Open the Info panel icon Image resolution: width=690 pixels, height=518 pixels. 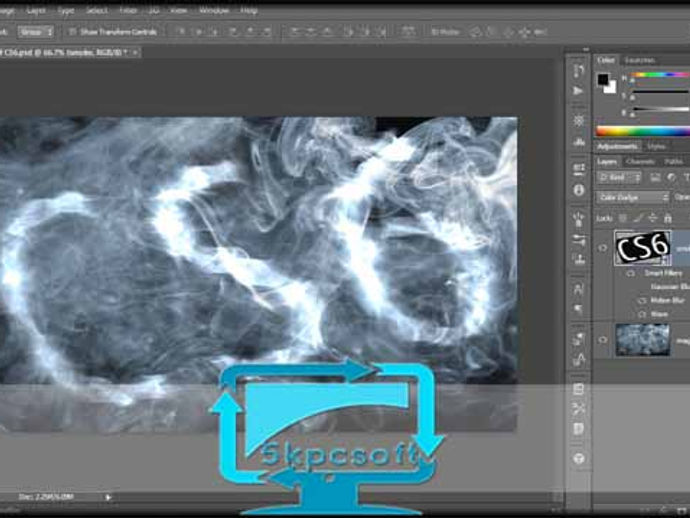[x=579, y=190]
